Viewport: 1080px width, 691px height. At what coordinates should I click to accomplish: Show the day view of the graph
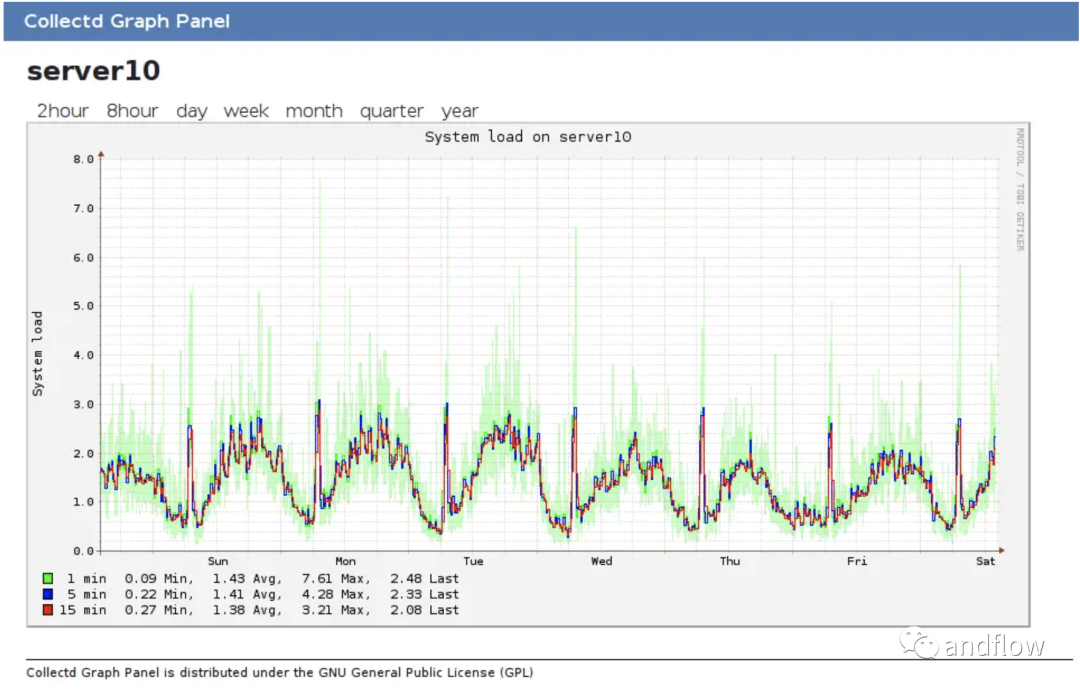[191, 111]
